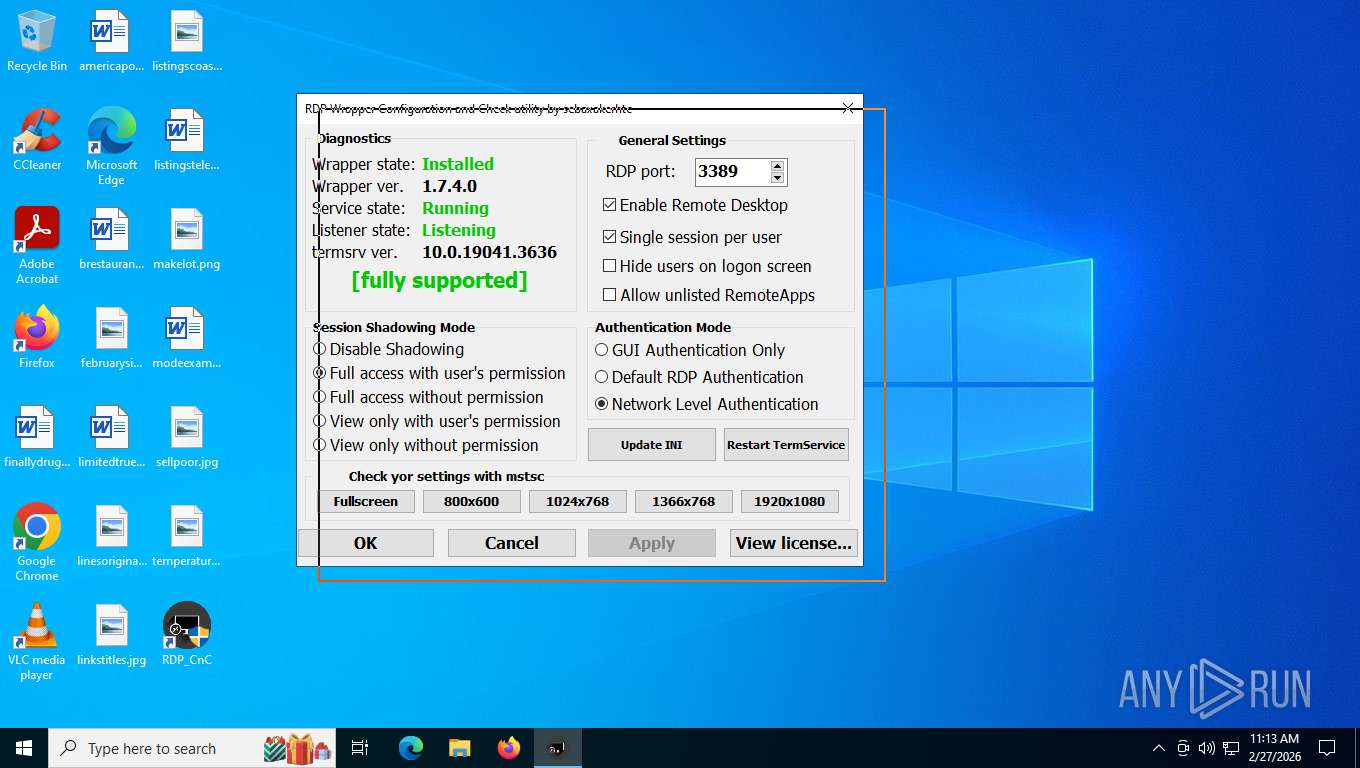Open the CCleaner desktop shortcut

[37, 140]
